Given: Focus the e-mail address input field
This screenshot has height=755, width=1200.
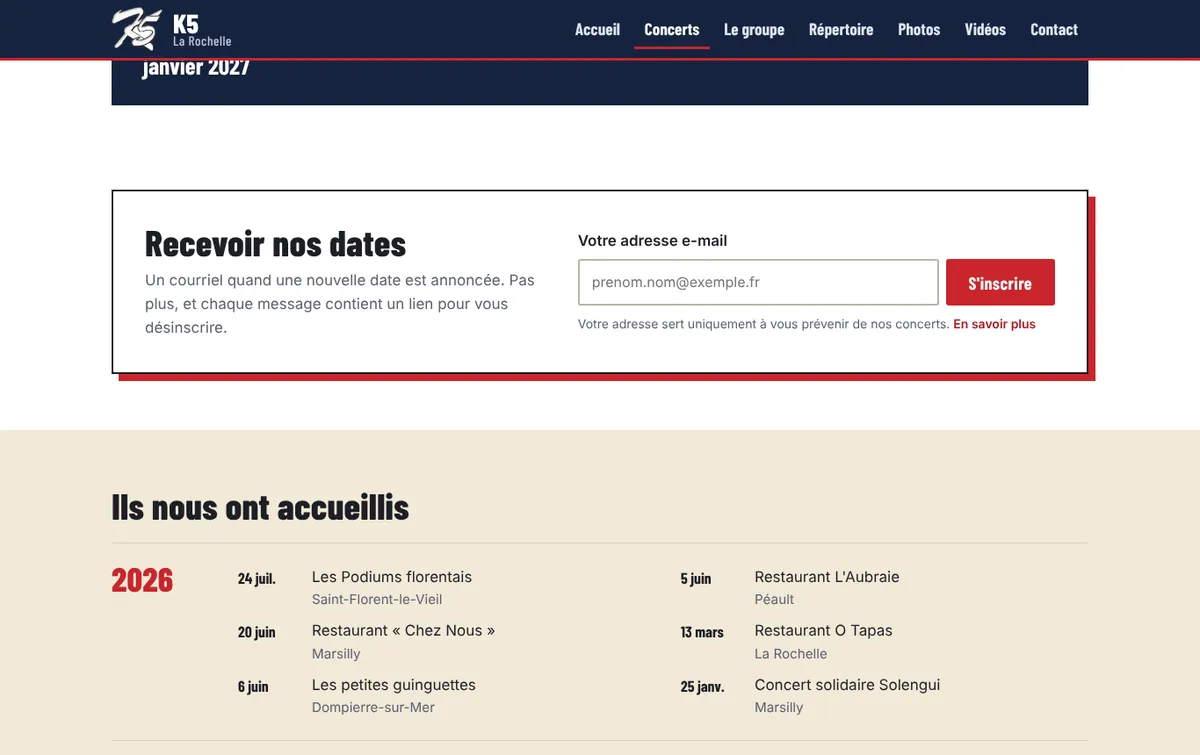Looking at the screenshot, I should point(758,282).
